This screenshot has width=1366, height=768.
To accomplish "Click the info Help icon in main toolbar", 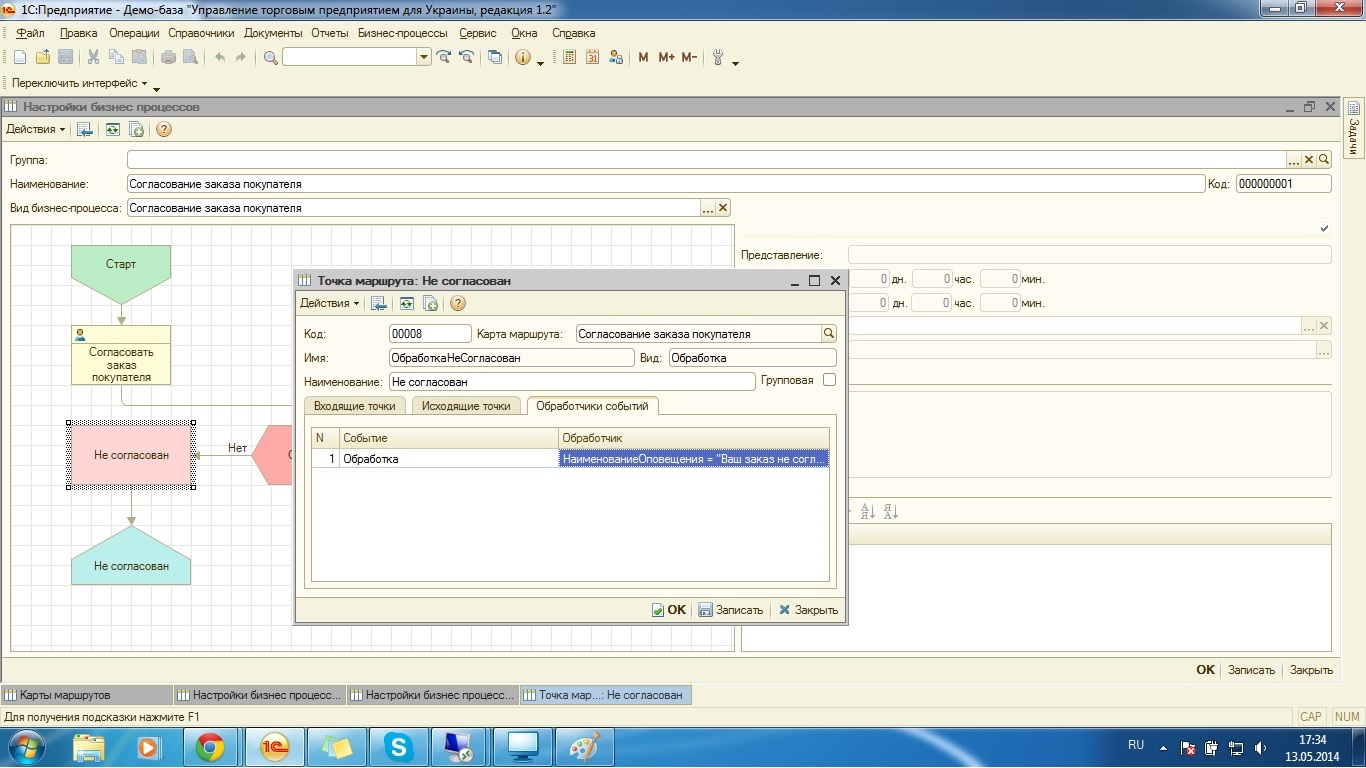I will (x=523, y=57).
